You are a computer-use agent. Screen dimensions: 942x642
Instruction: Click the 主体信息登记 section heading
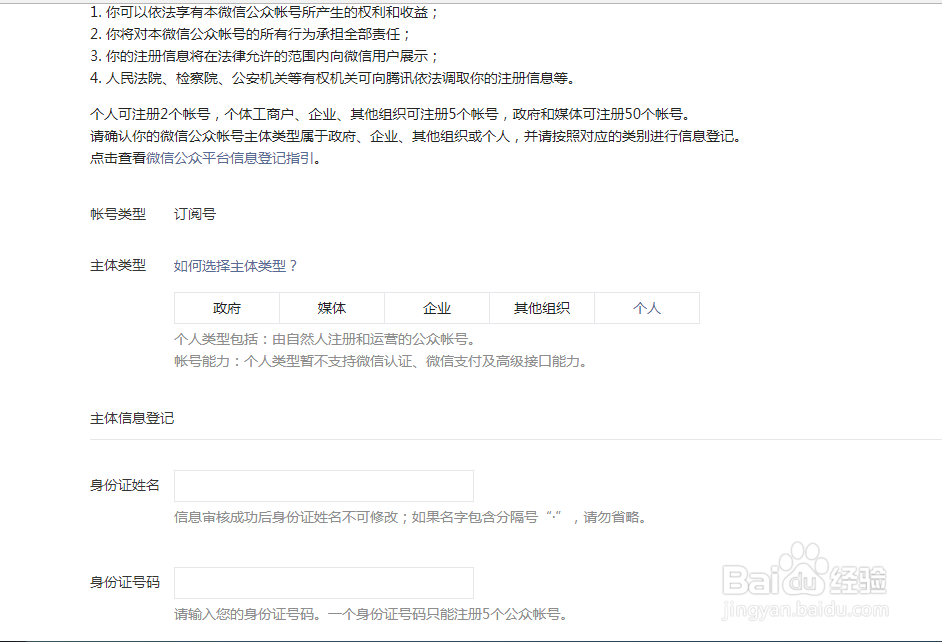point(132,419)
